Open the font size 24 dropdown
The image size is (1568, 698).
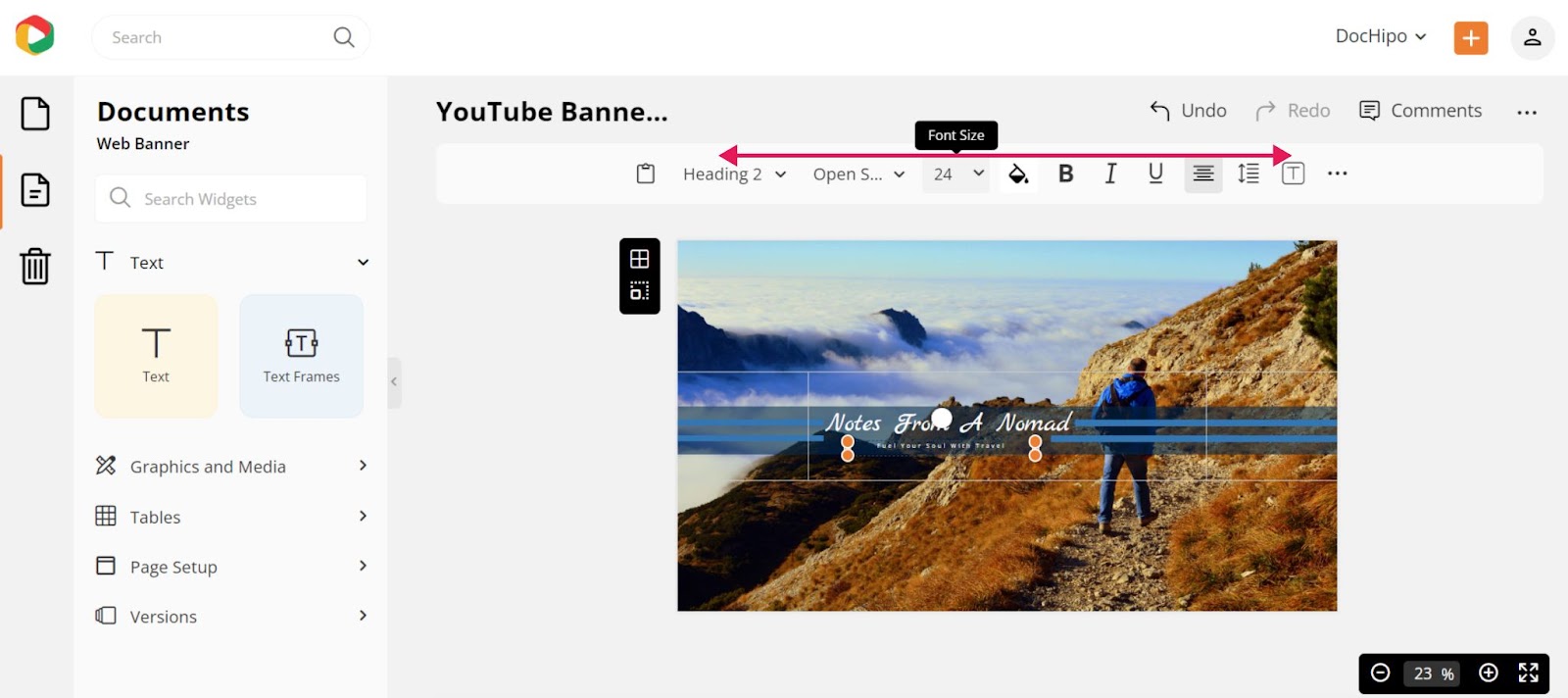click(x=956, y=174)
